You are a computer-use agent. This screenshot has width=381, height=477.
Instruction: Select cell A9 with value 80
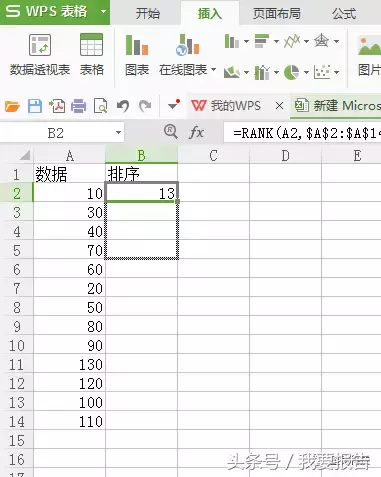point(69,326)
